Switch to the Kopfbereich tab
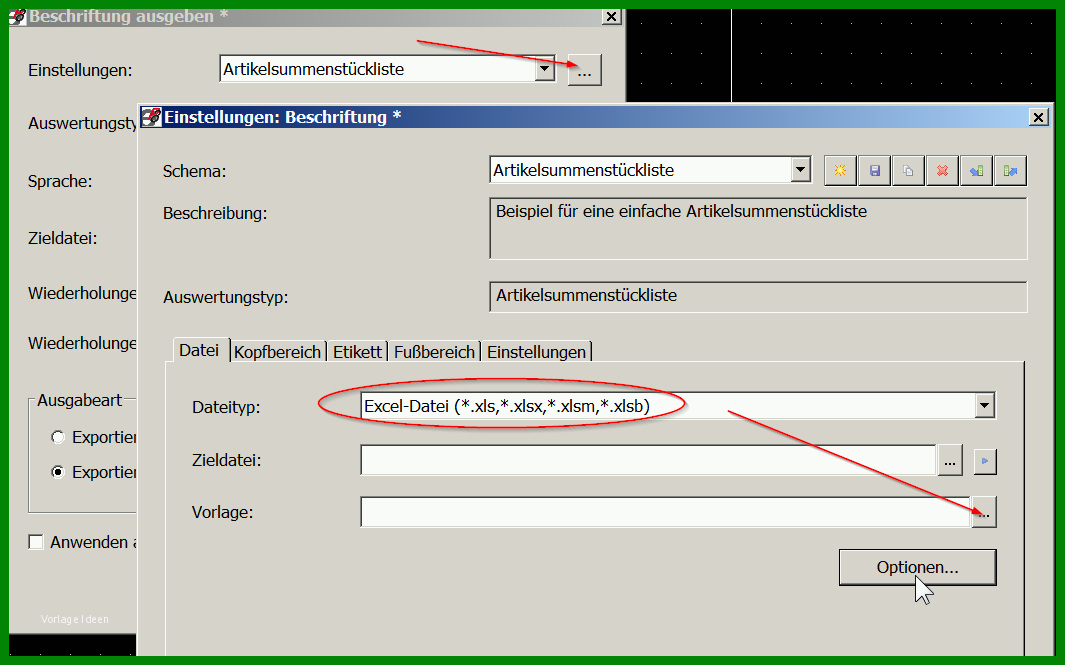1065x665 pixels. 277,352
